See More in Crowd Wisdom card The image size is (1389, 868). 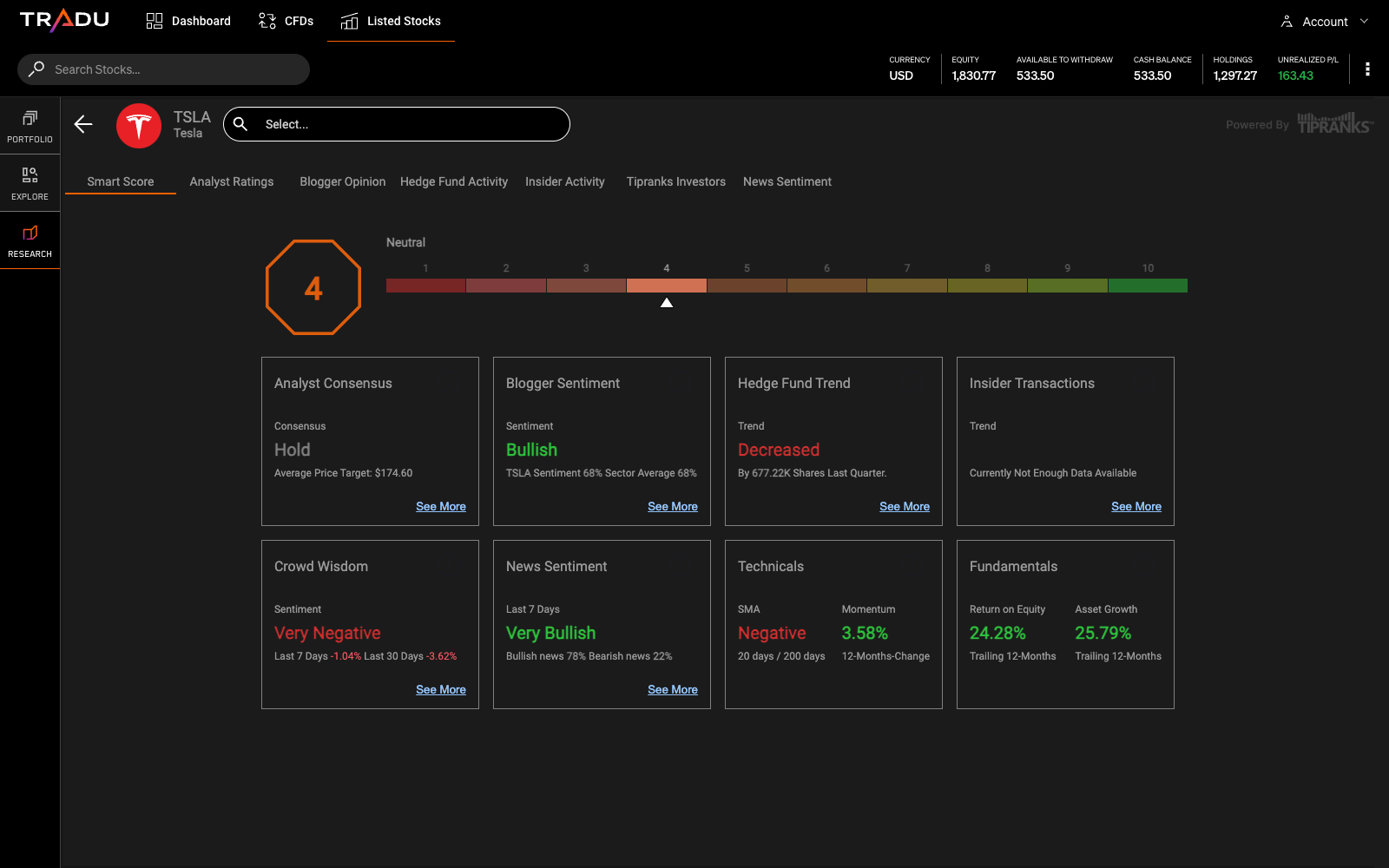pos(441,690)
